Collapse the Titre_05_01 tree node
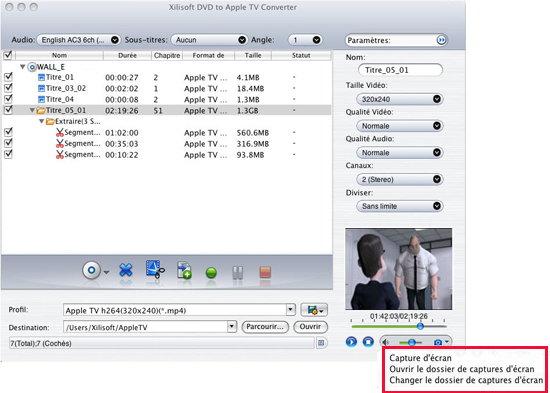The width and height of the screenshot is (550, 393). click(x=32, y=111)
